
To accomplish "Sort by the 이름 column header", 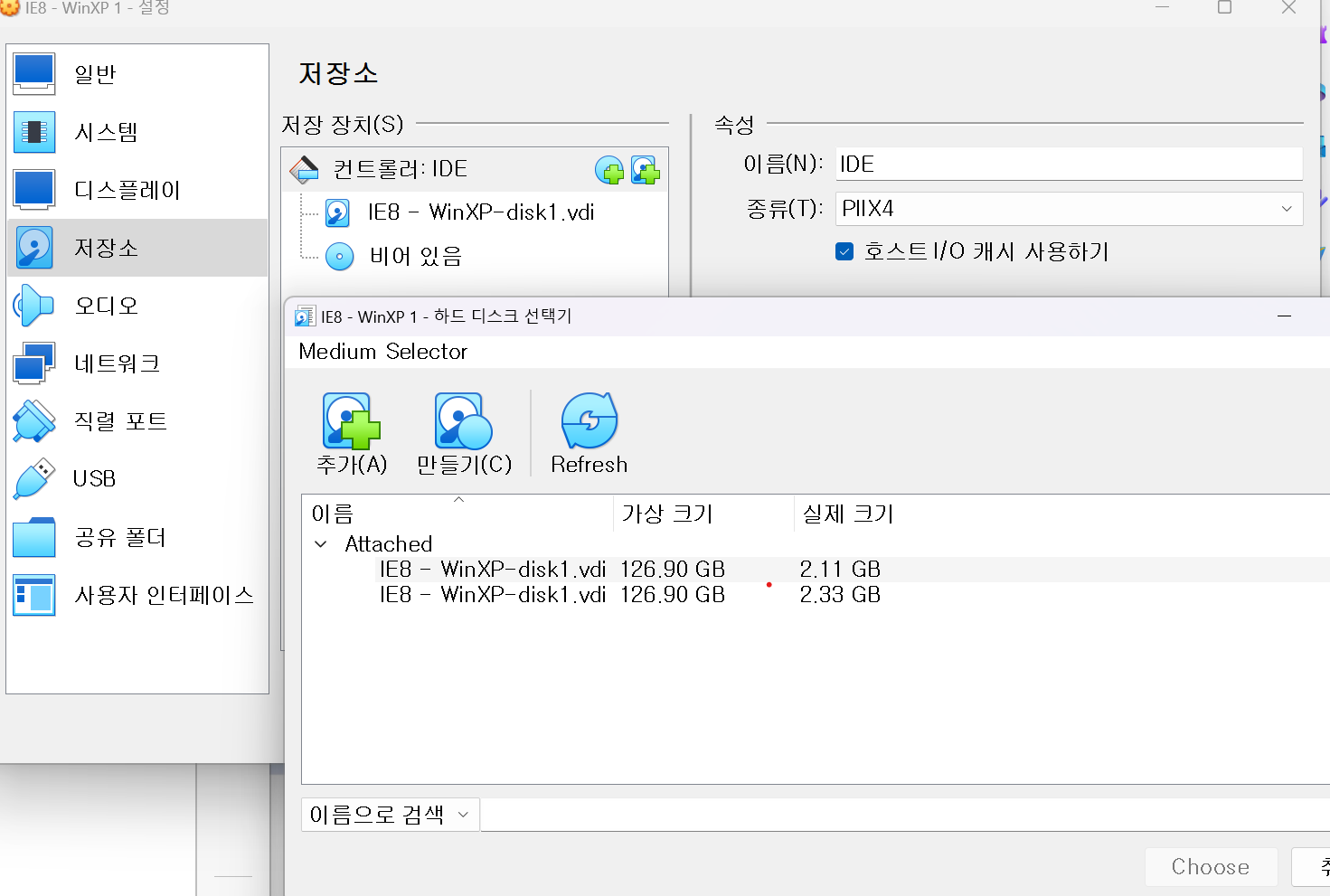I will (x=458, y=514).
